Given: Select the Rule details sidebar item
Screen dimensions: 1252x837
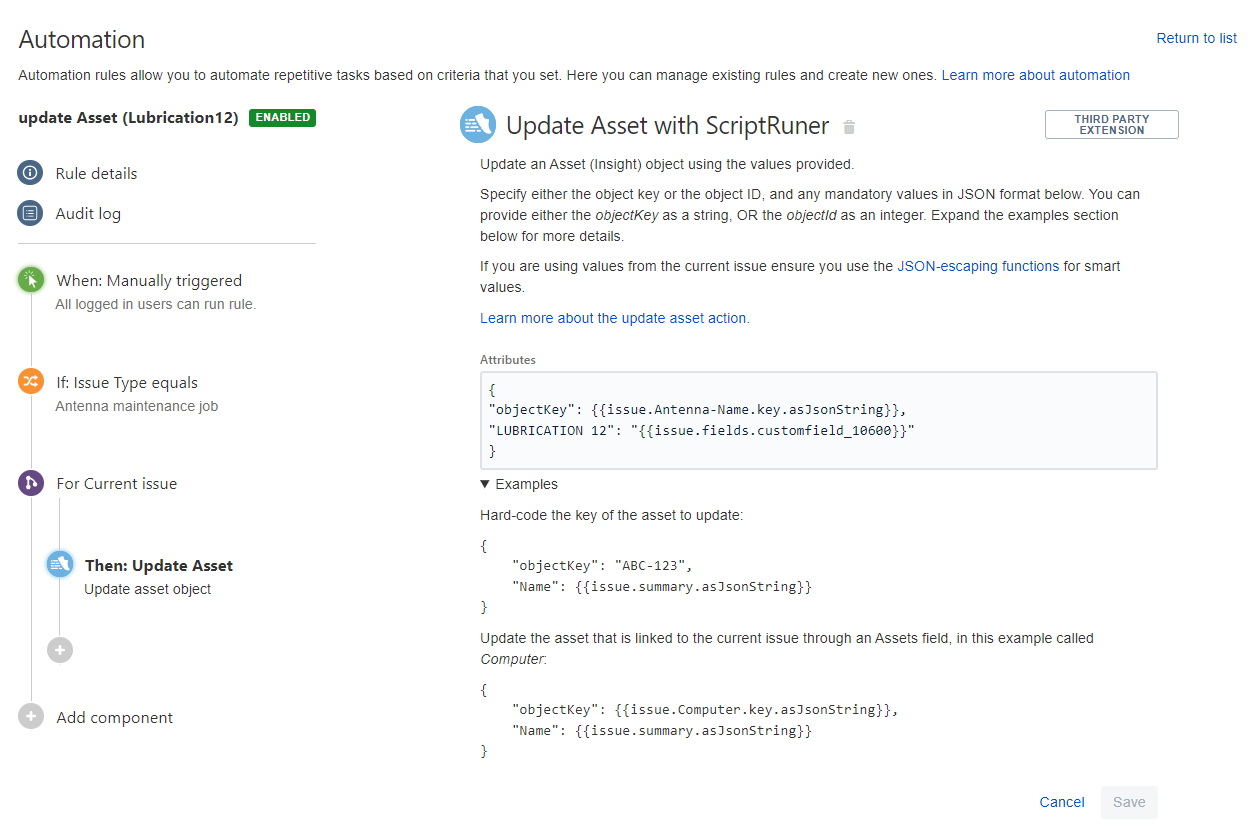Looking at the screenshot, I should [96, 172].
